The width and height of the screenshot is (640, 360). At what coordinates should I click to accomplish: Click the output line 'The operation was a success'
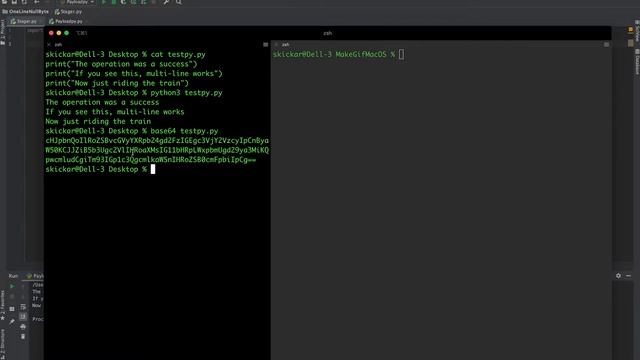tap(102, 102)
